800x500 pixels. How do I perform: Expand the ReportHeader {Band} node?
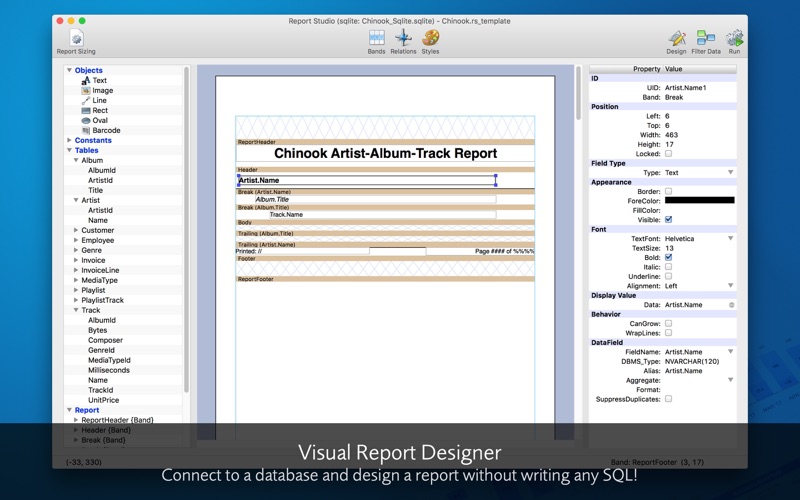(76, 420)
